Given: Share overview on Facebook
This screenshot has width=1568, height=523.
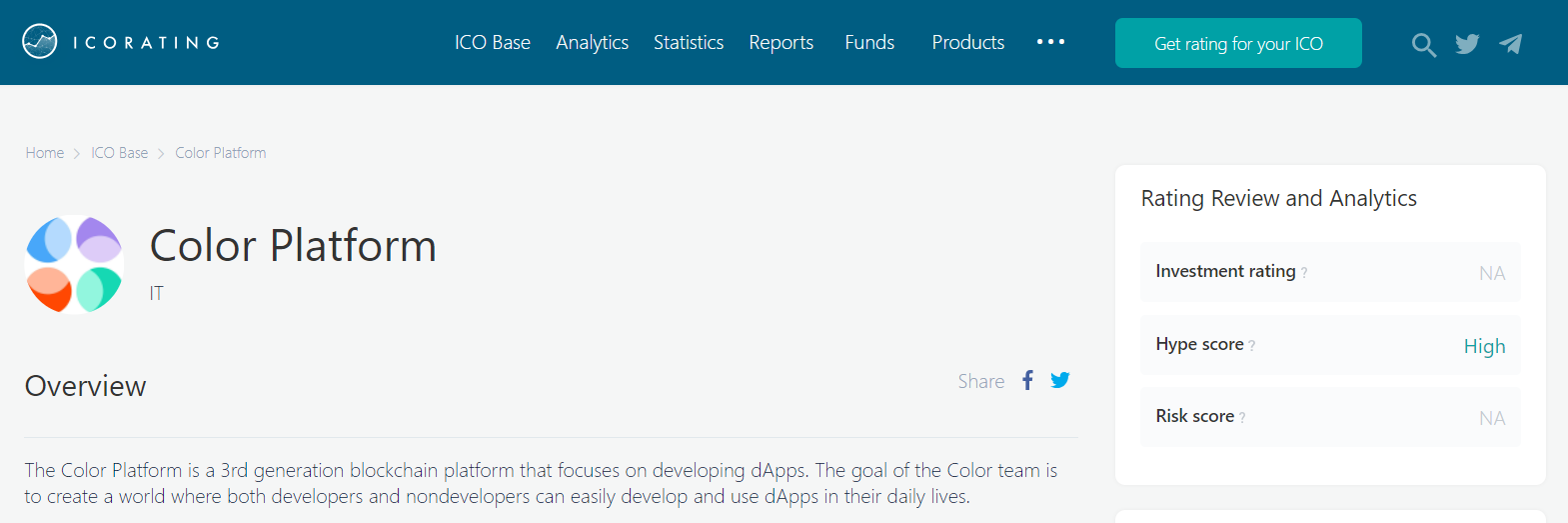Looking at the screenshot, I should pyautogui.click(x=1027, y=380).
